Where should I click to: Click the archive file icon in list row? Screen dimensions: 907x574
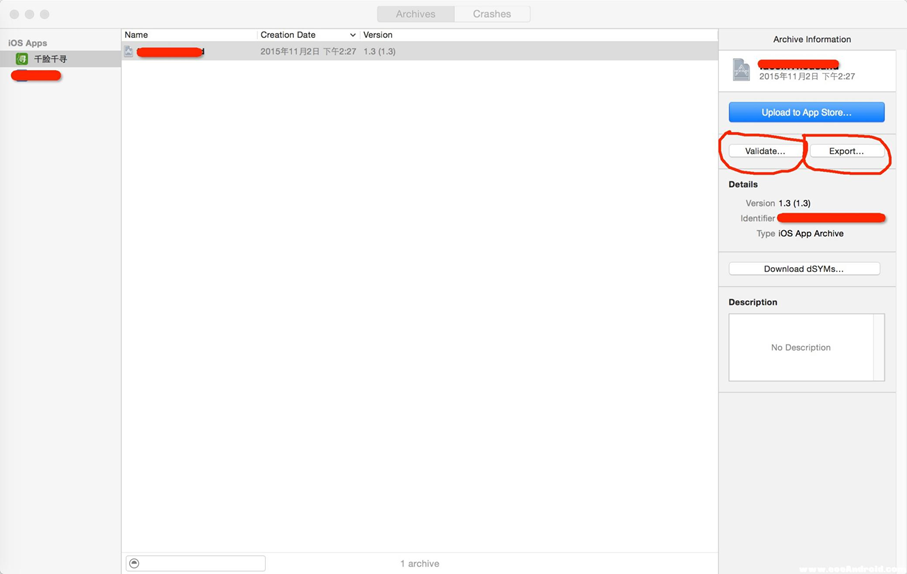coord(129,51)
